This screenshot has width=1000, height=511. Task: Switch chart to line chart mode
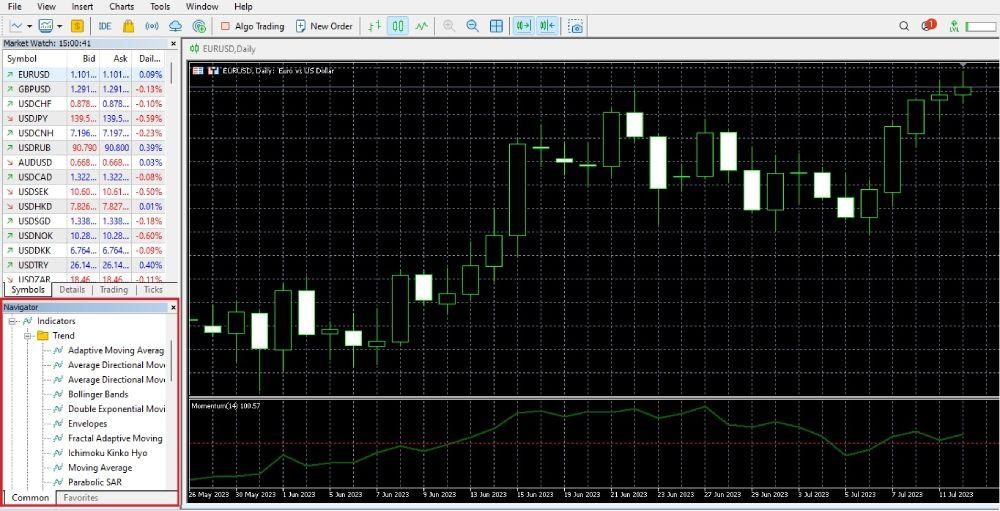422,26
